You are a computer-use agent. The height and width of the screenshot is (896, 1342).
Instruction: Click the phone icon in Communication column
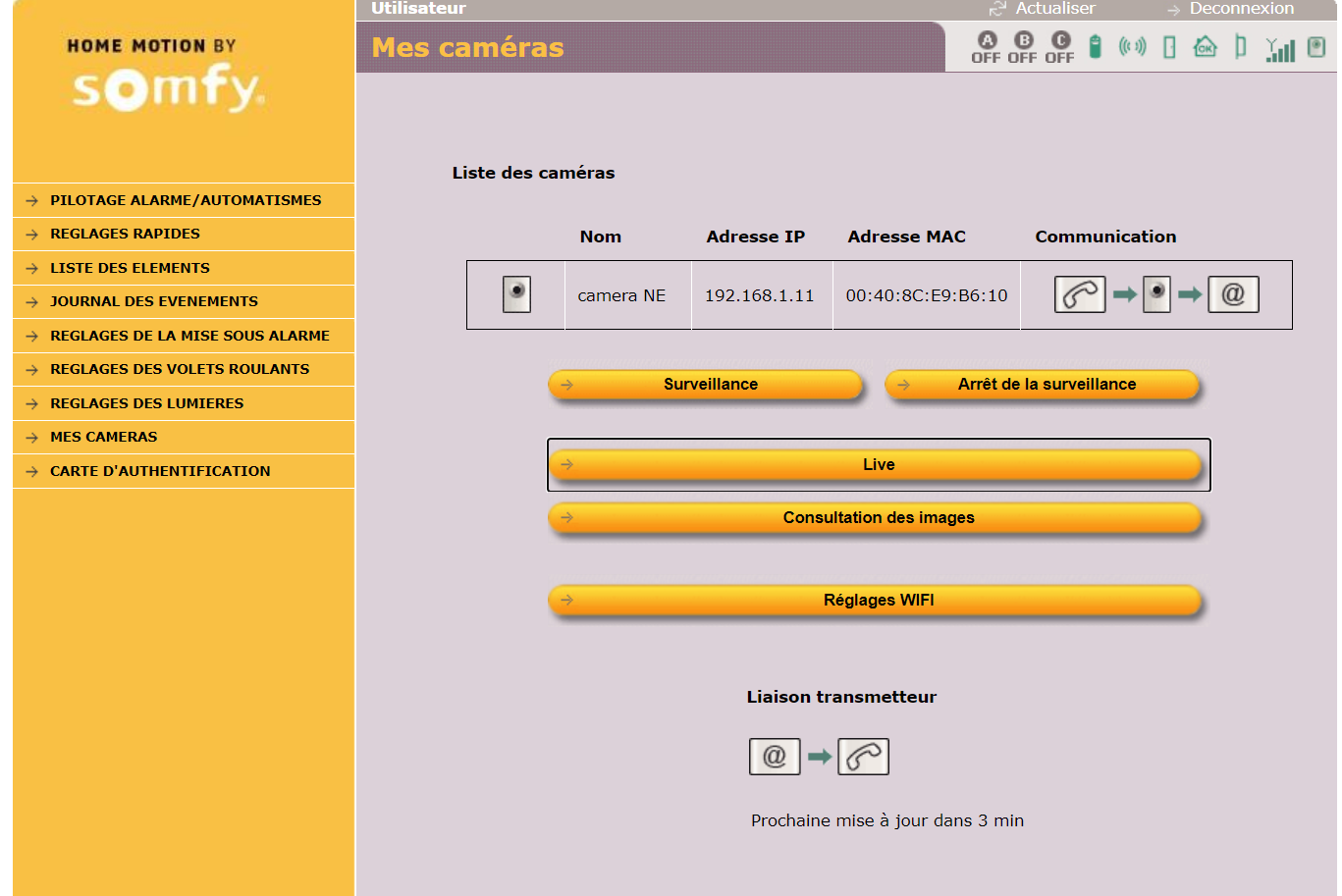(x=1079, y=294)
